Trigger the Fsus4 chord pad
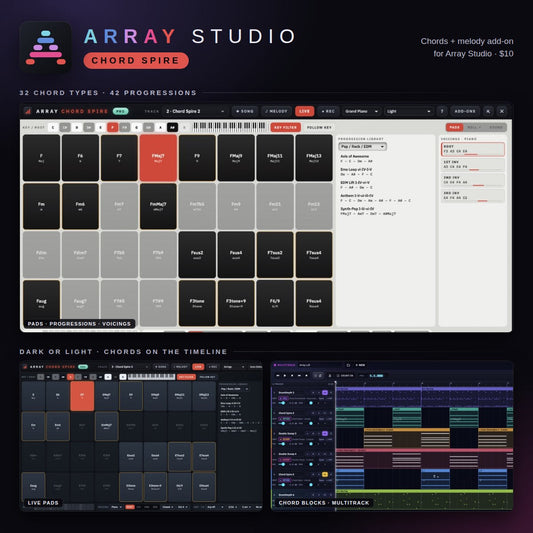 tap(236, 255)
